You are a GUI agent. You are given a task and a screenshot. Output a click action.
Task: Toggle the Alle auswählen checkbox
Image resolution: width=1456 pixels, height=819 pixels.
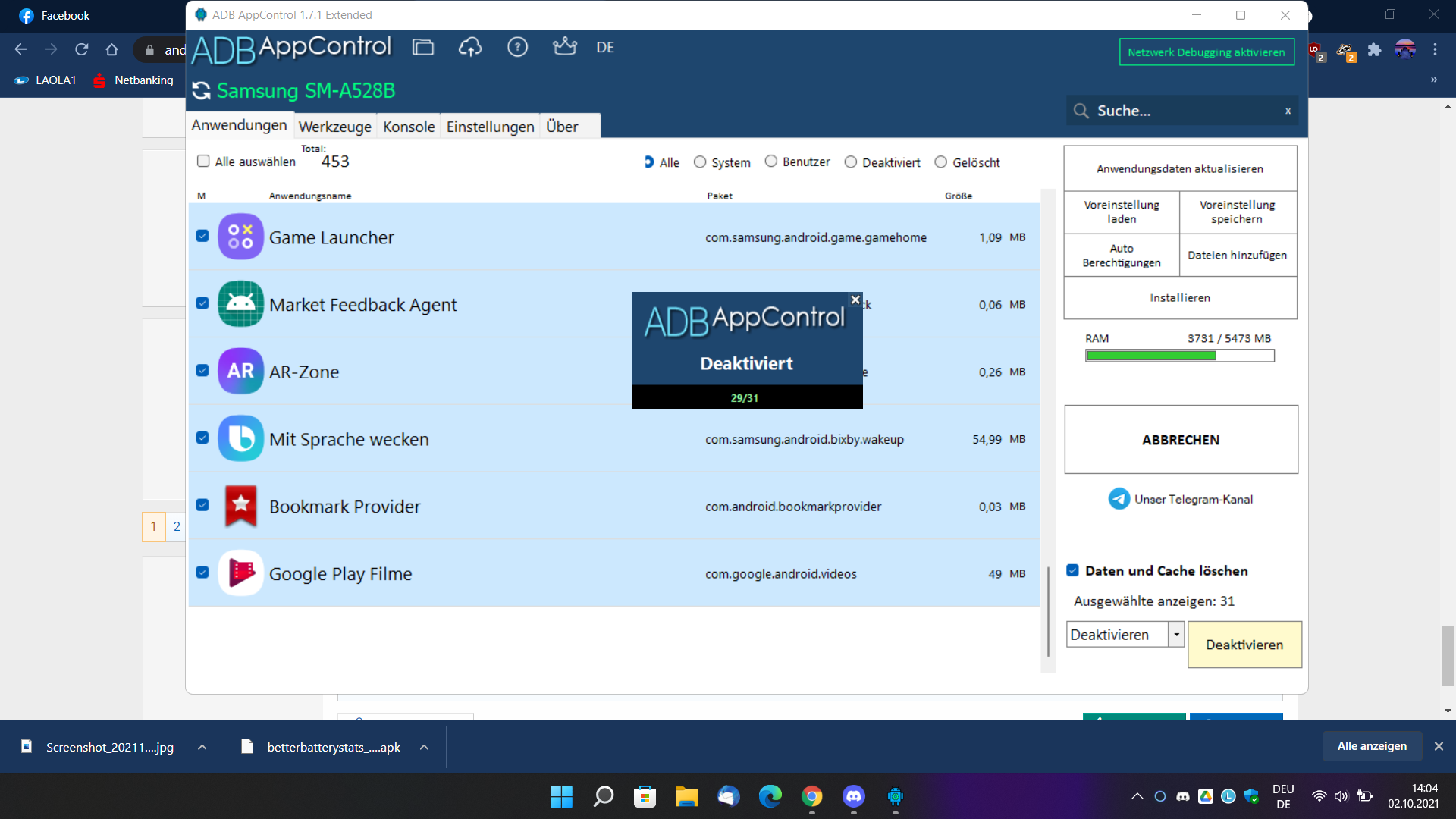(203, 161)
